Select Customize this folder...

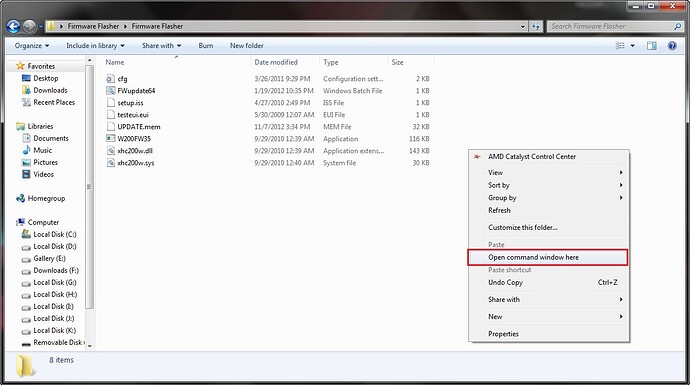point(548,227)
